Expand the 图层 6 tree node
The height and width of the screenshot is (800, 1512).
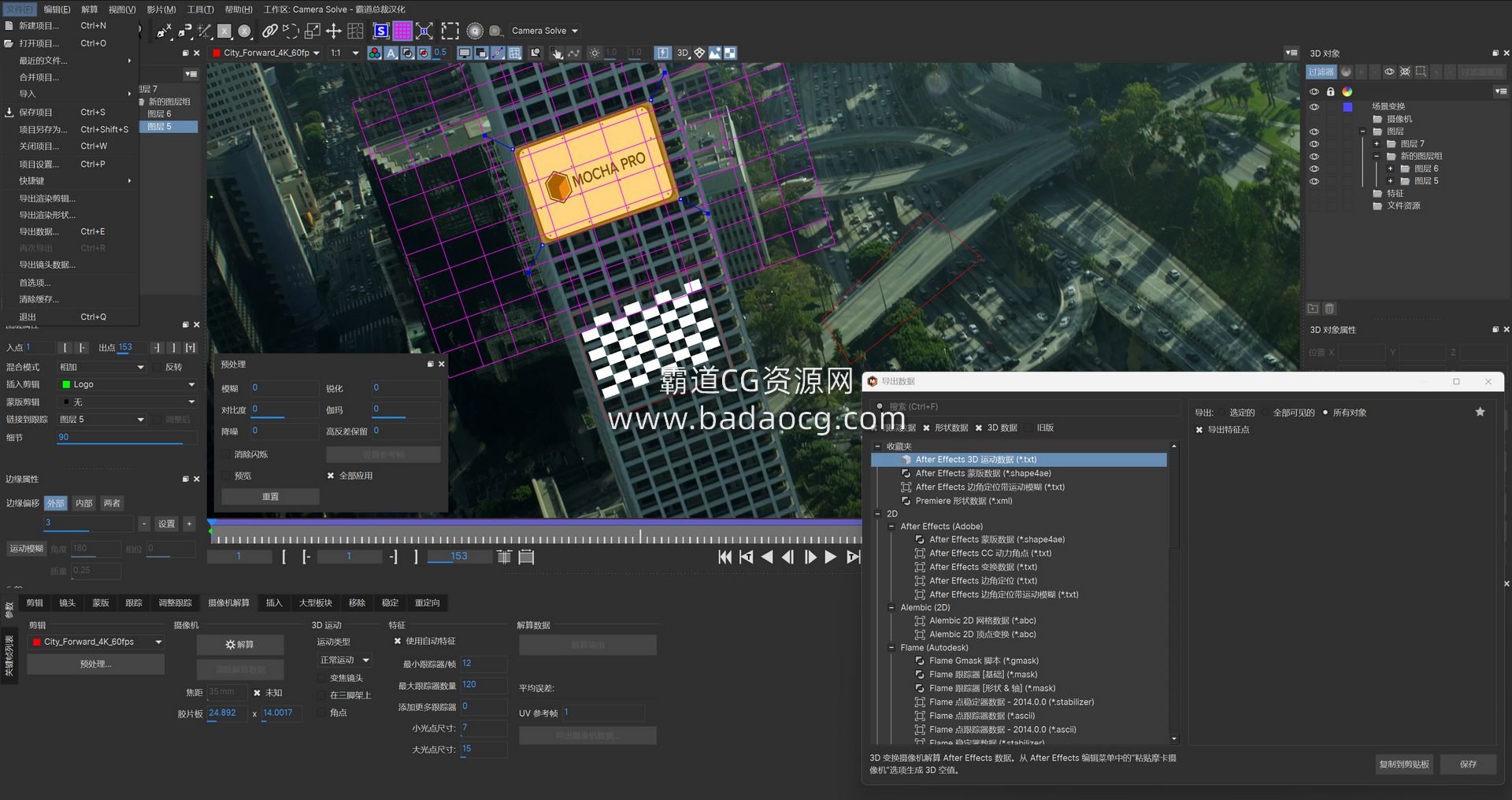(x=1391, y=169)
